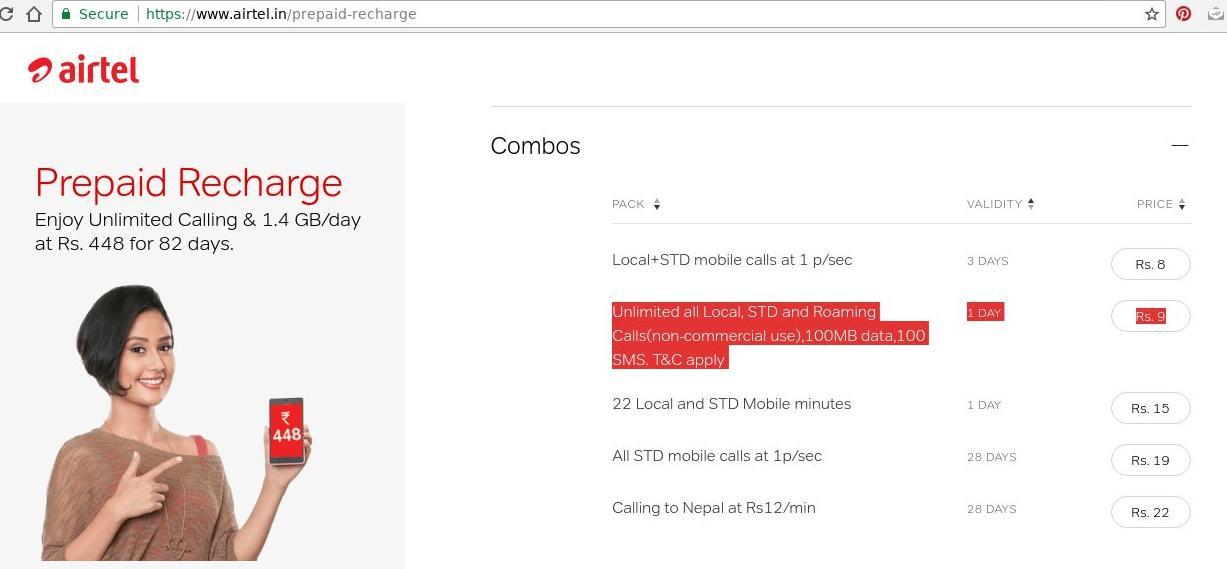Collapse the Combos section
1227x569 pixels.
point(1180,145)
